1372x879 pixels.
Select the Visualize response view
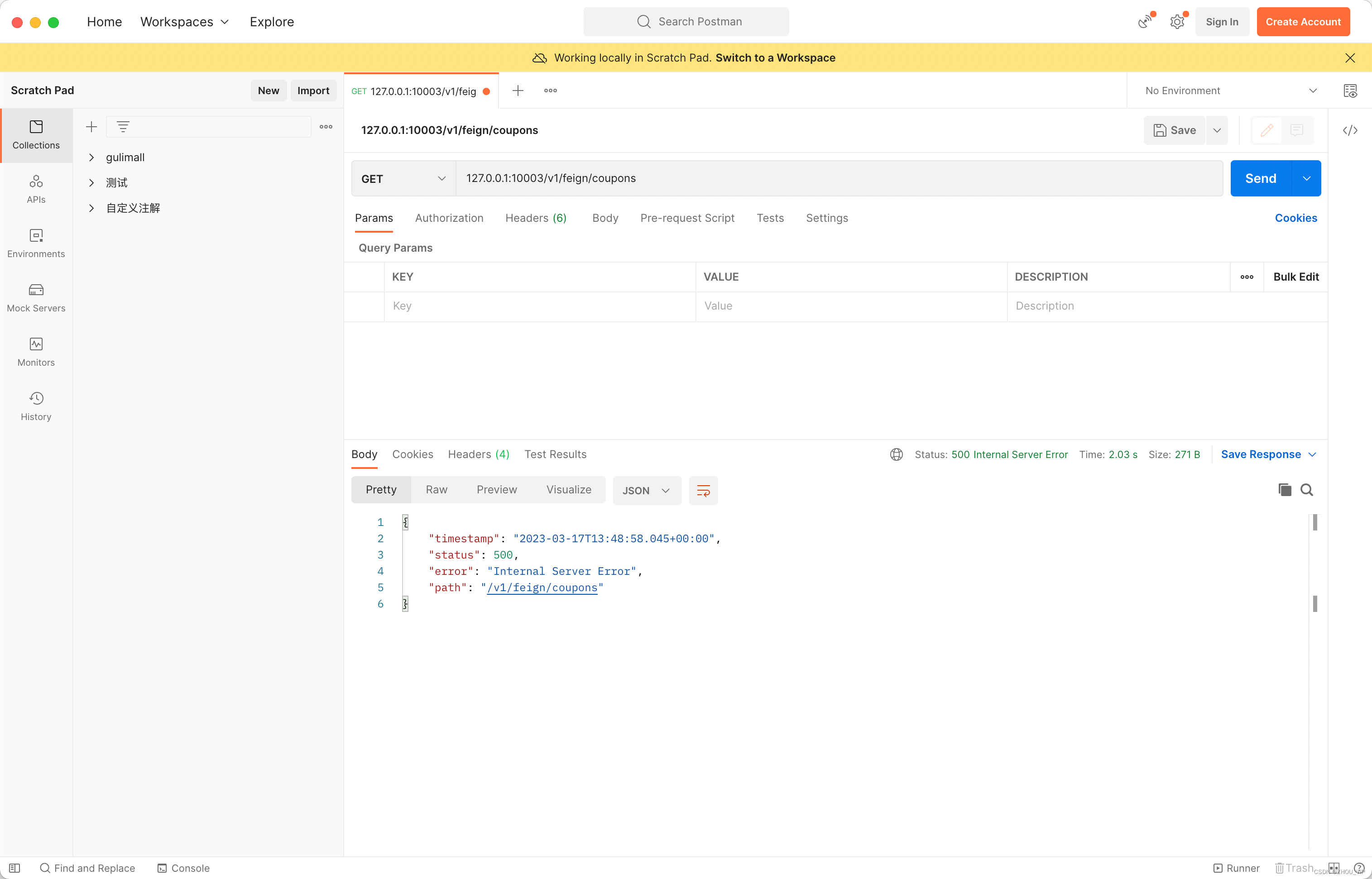(569, 490)
